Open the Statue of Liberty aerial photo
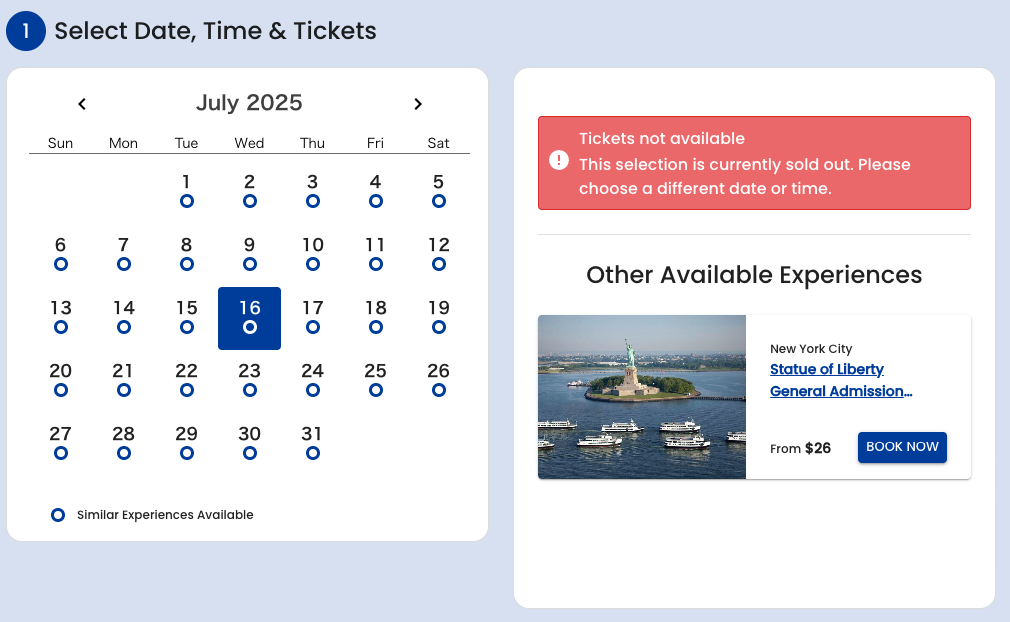The height and width of the screenshot is (622, 1010). (x=642, y=397)
